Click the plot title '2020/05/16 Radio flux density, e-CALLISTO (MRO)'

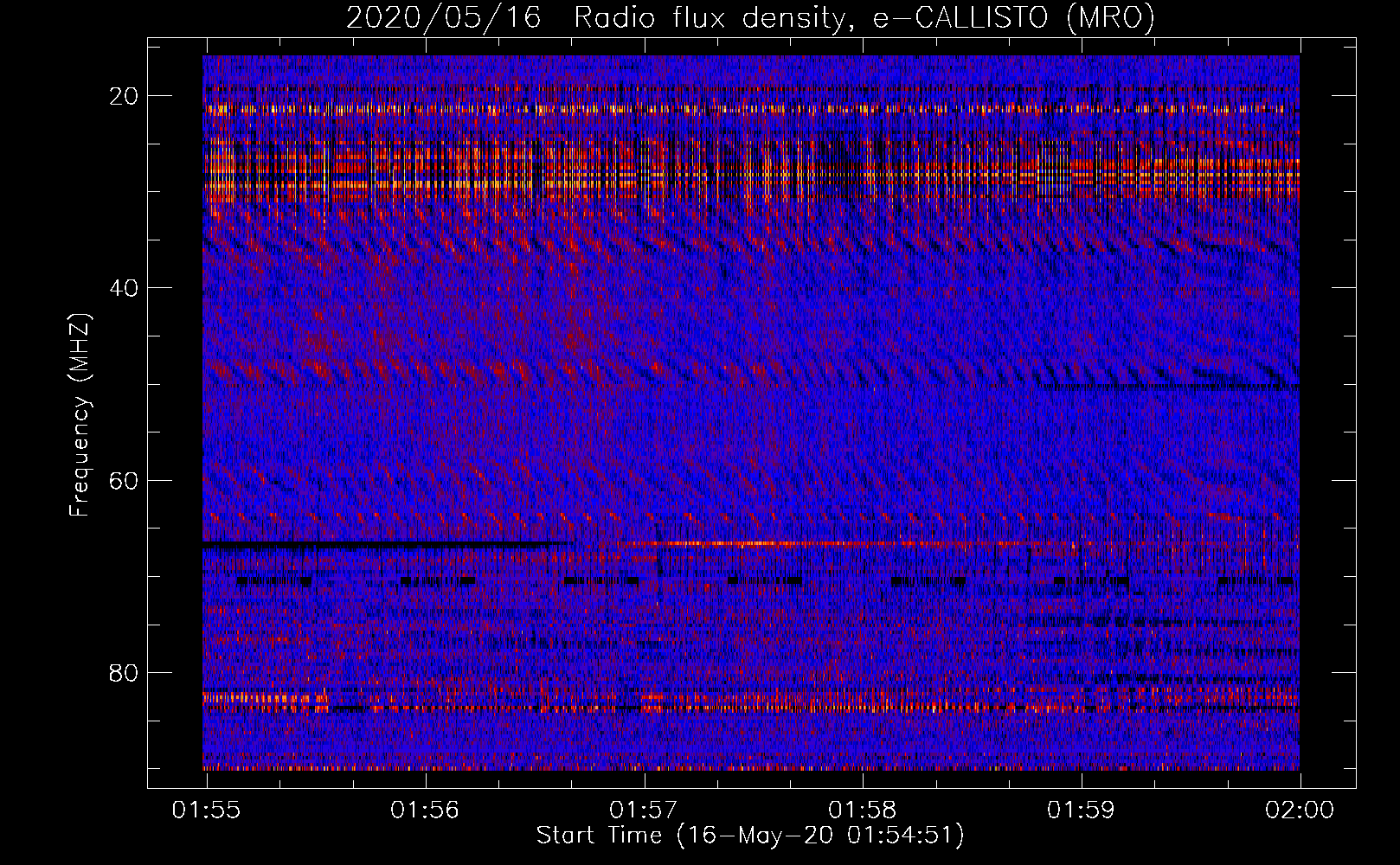tap(750, 17)
